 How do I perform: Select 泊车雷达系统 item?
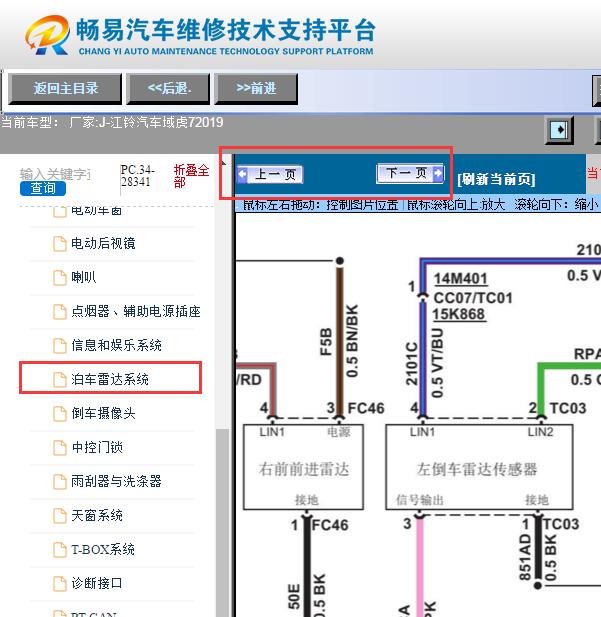(x=110, y=379)
